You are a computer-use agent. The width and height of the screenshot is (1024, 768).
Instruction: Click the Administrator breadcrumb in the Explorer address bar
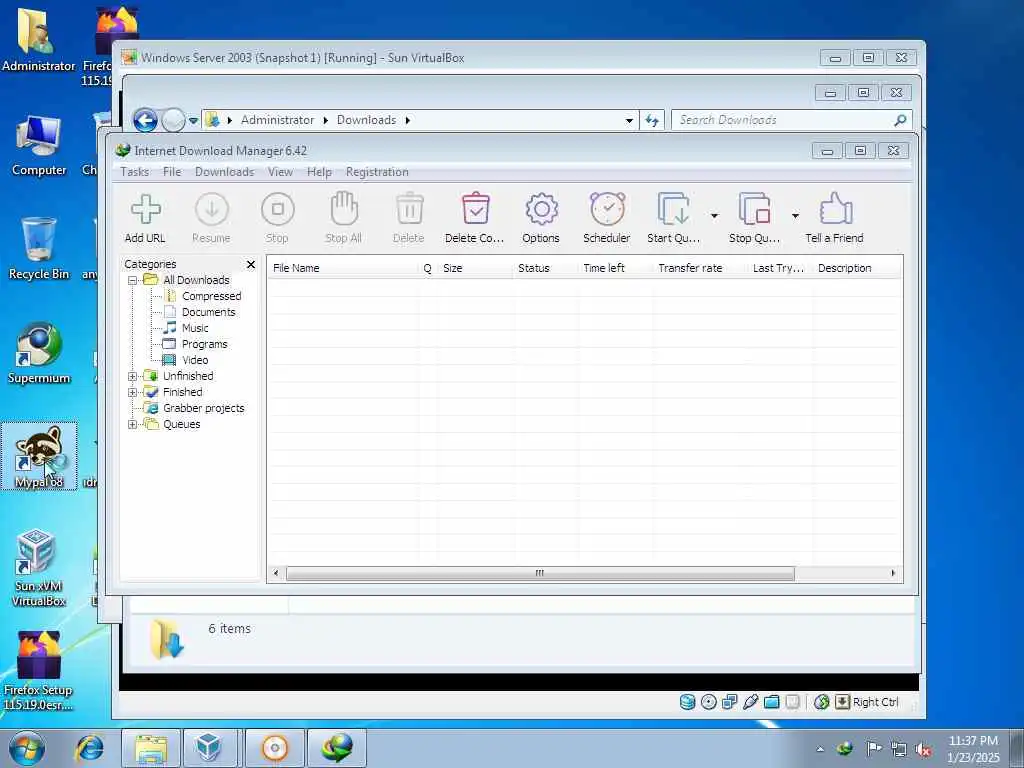coord(277,120)
